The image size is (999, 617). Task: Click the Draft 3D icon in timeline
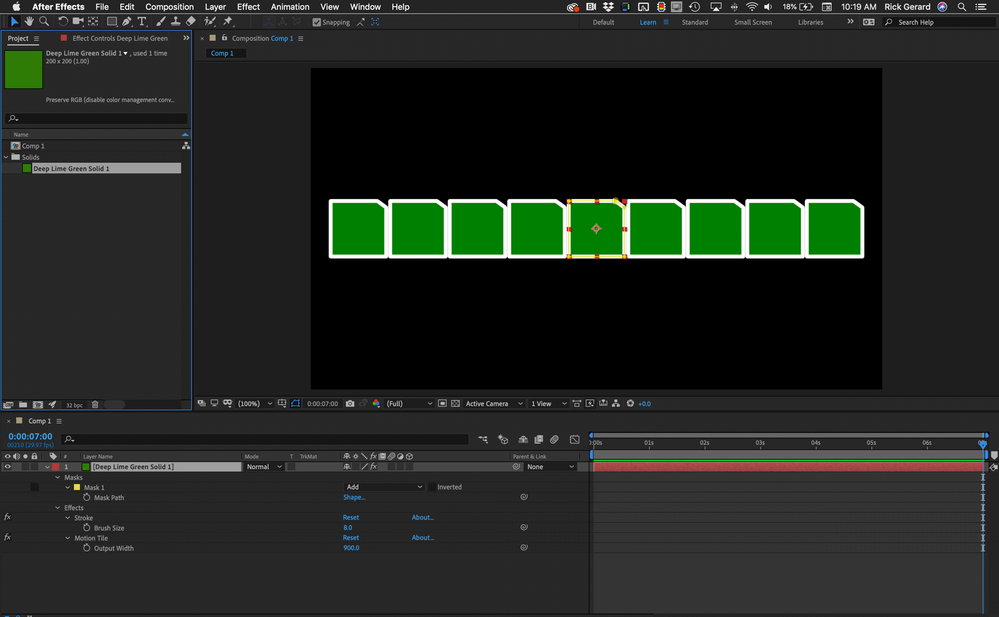[503, 439]
